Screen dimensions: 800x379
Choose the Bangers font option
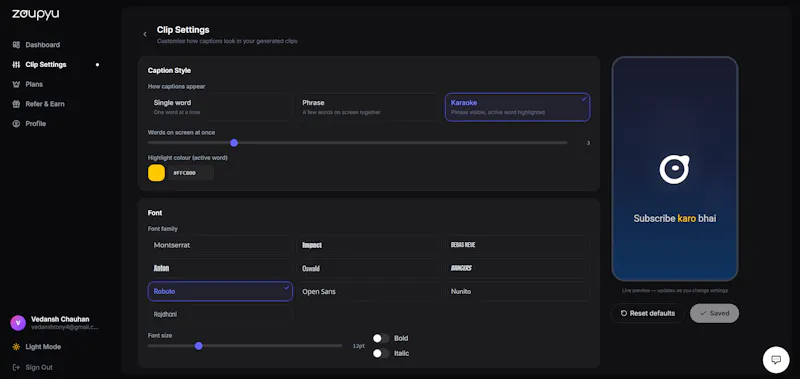click(517, 268)
